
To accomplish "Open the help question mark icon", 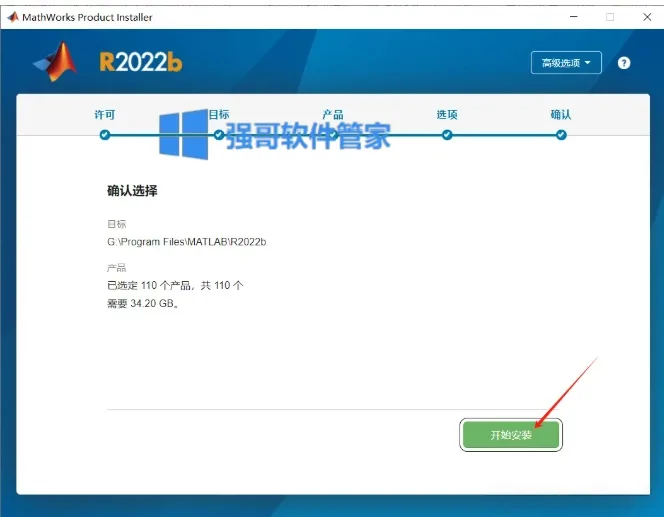I will click(x=624, y=63).
